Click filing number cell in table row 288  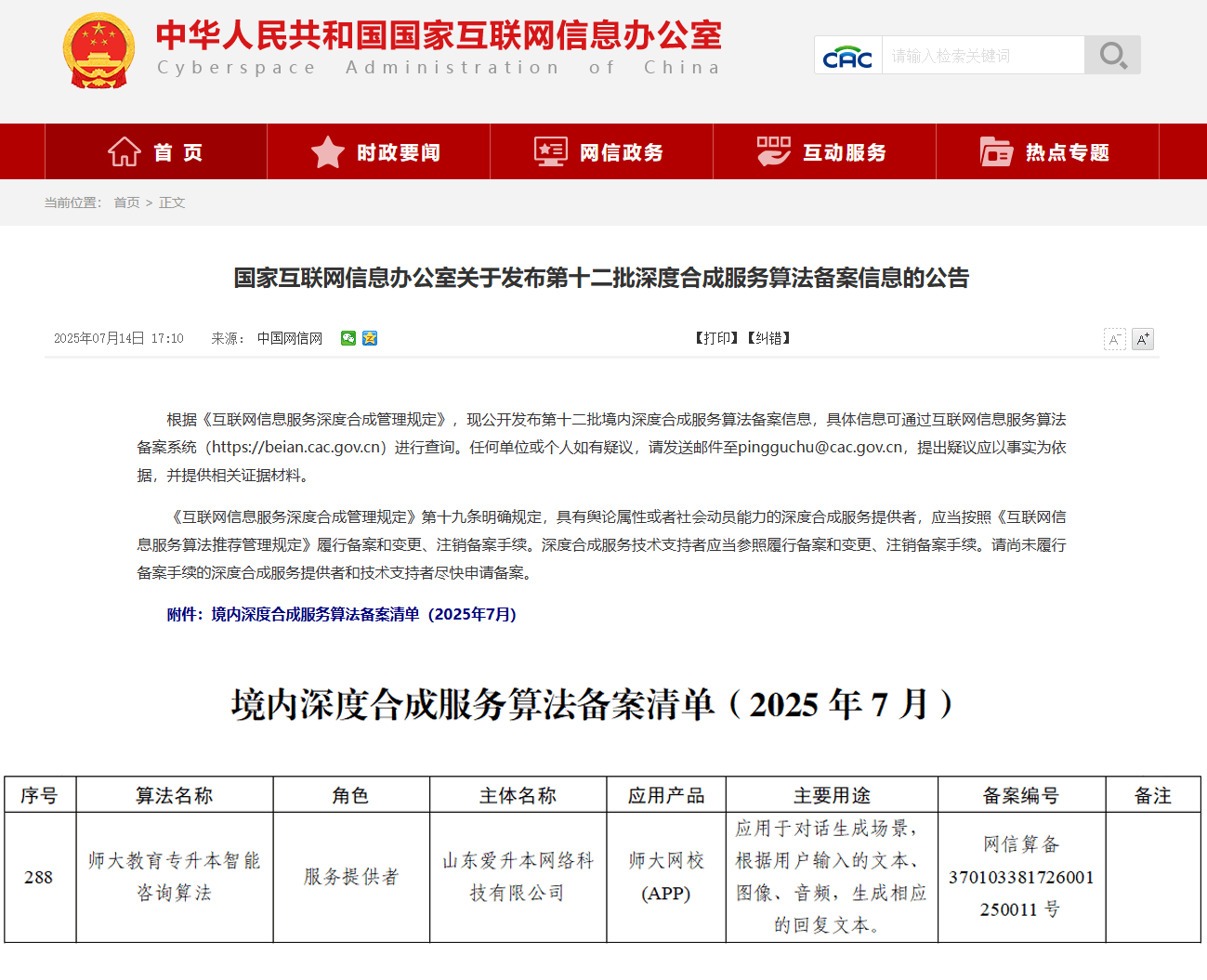pyautogui.click(x=1020, y=877)
